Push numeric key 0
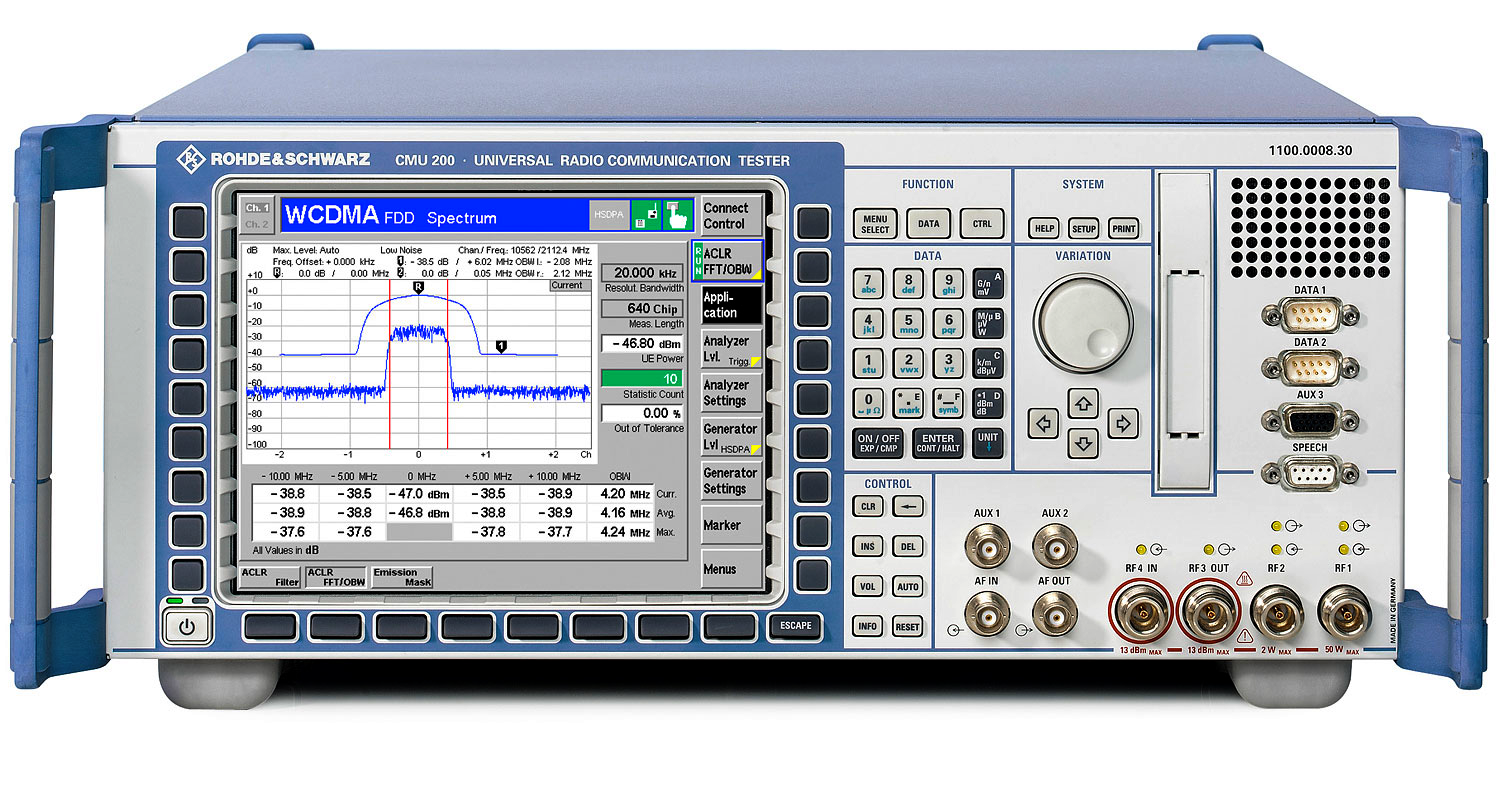 tap(868, 403)
